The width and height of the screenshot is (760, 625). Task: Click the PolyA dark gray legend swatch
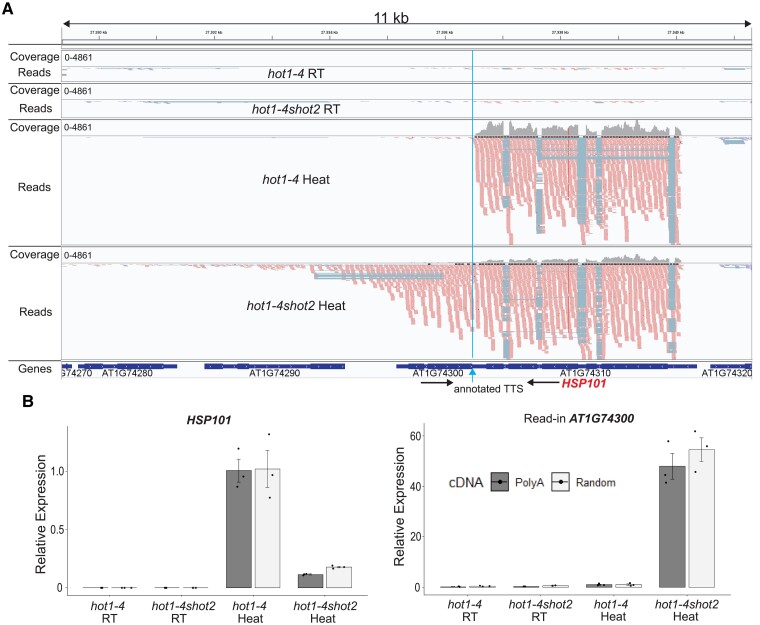click(x=500, y=482)
